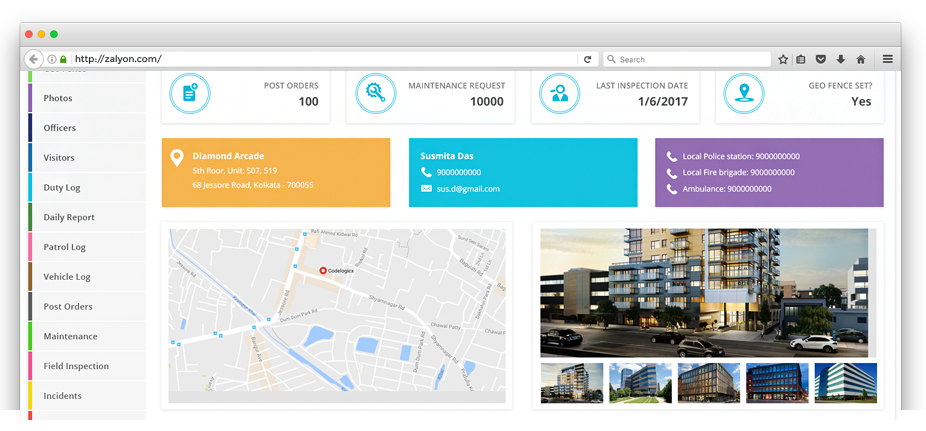This screenshot has width=926, height=431.
Task: Open the browser hamburger menu
Action: tap(887, 59)
